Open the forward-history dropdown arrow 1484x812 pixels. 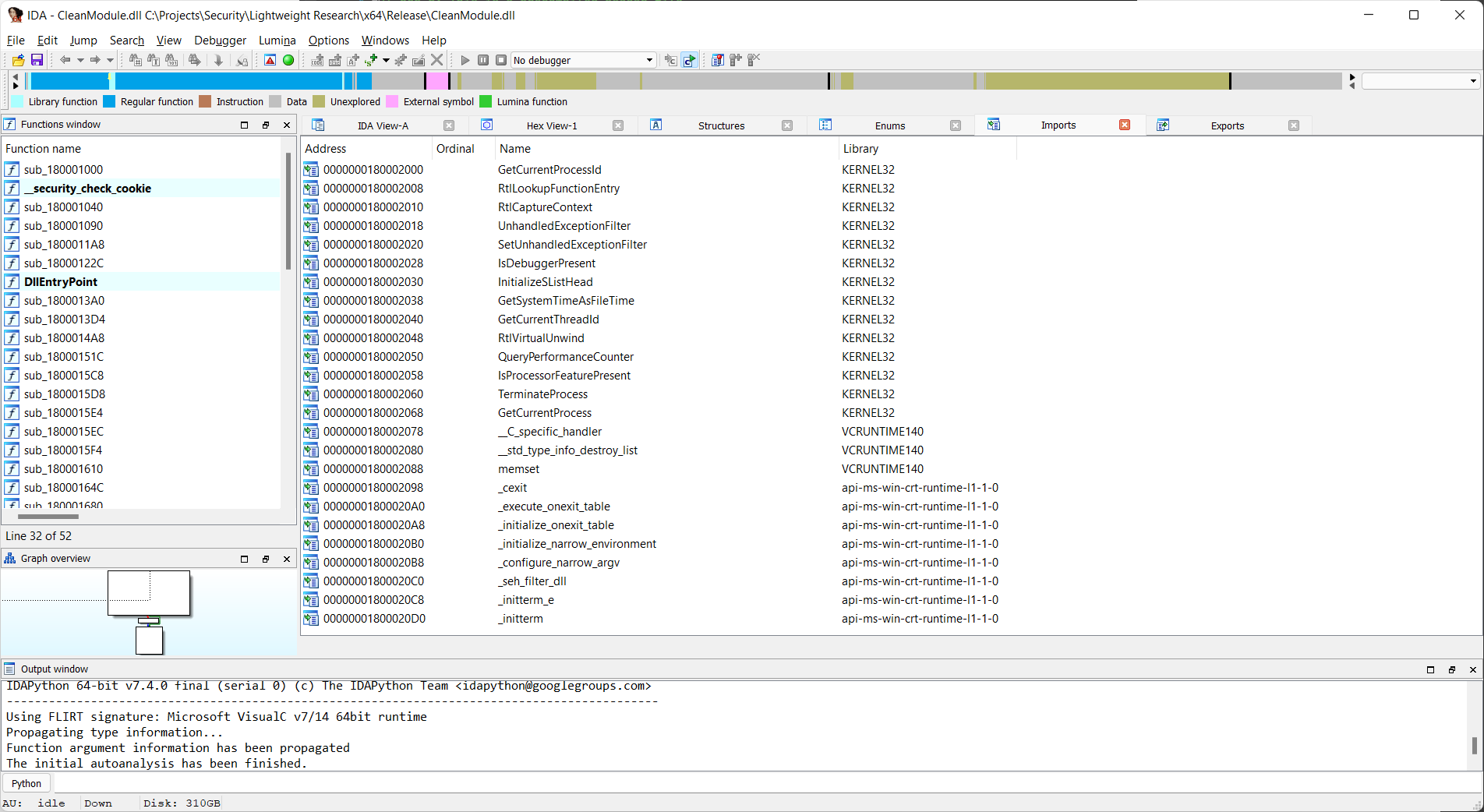(110, 60)
